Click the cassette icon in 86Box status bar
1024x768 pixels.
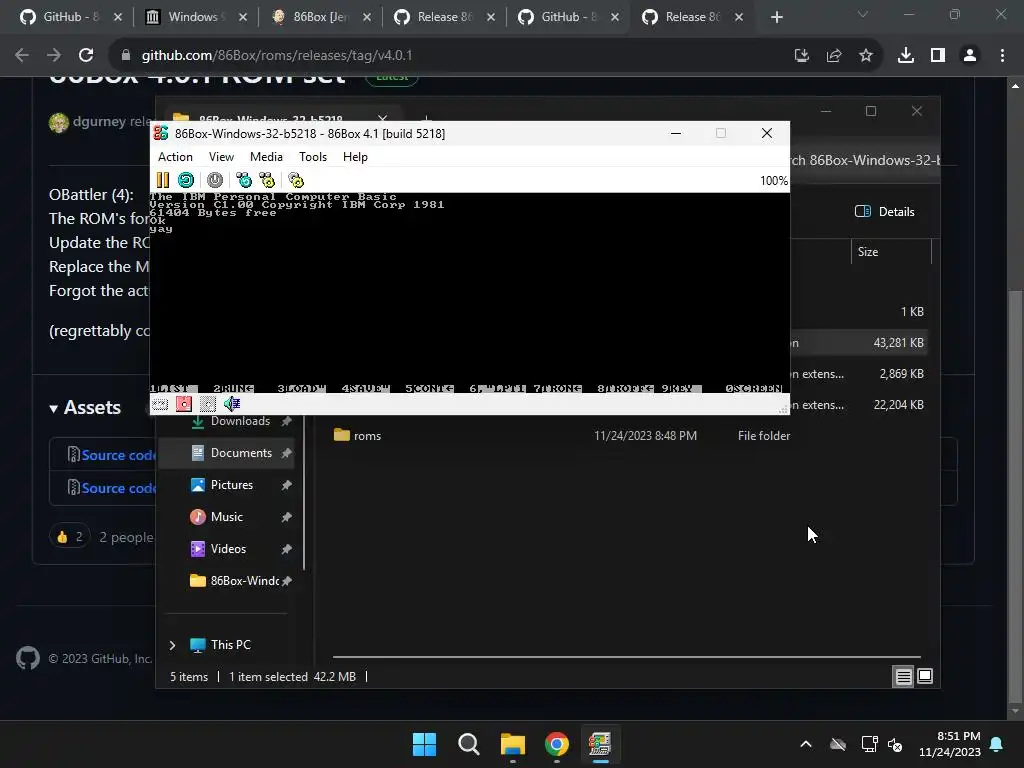click(x=160, y=404)
